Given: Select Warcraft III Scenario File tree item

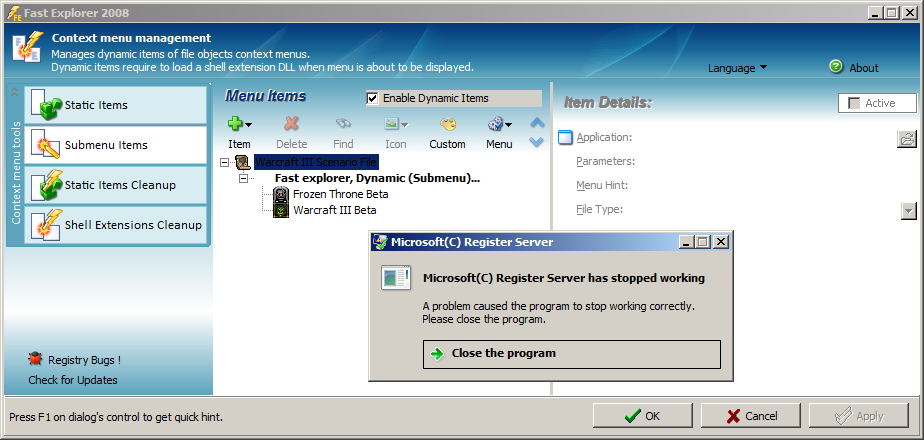Looking at the screenshot, I should point(315,161).
